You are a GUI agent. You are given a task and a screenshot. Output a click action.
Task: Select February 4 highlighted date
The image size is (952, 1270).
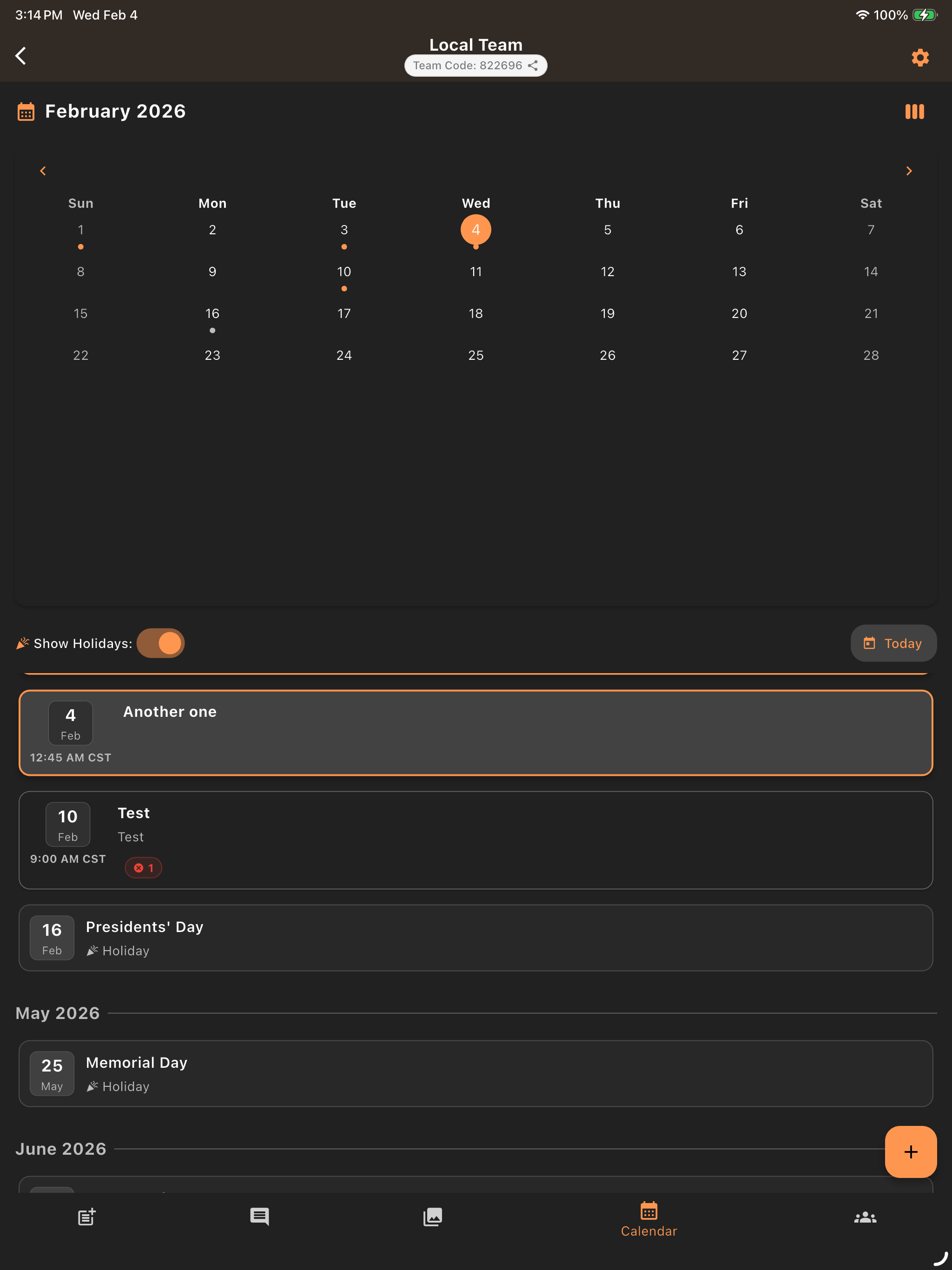click(476, 230)
